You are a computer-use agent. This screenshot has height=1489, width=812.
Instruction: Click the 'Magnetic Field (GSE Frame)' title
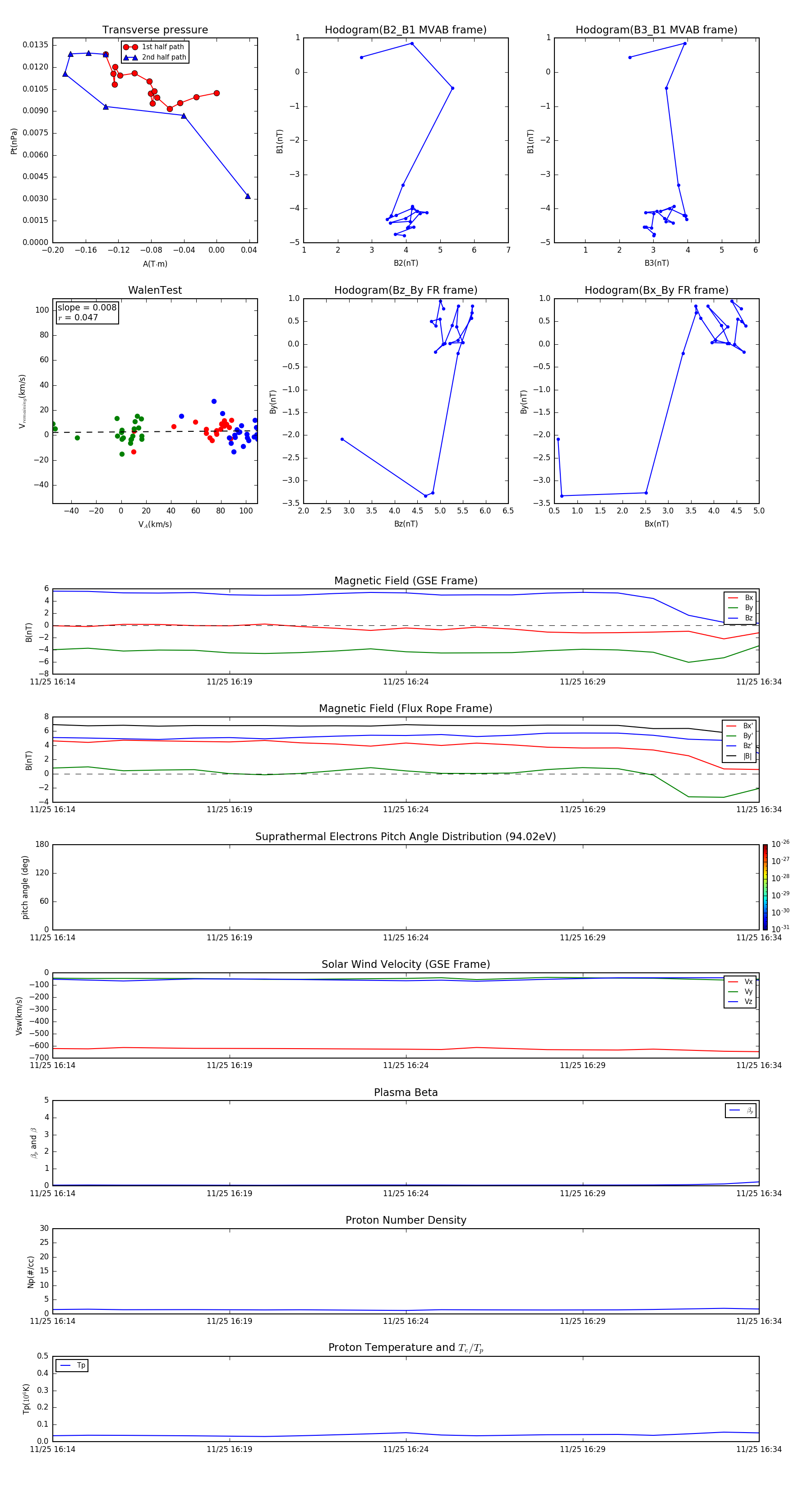(406, 581)
